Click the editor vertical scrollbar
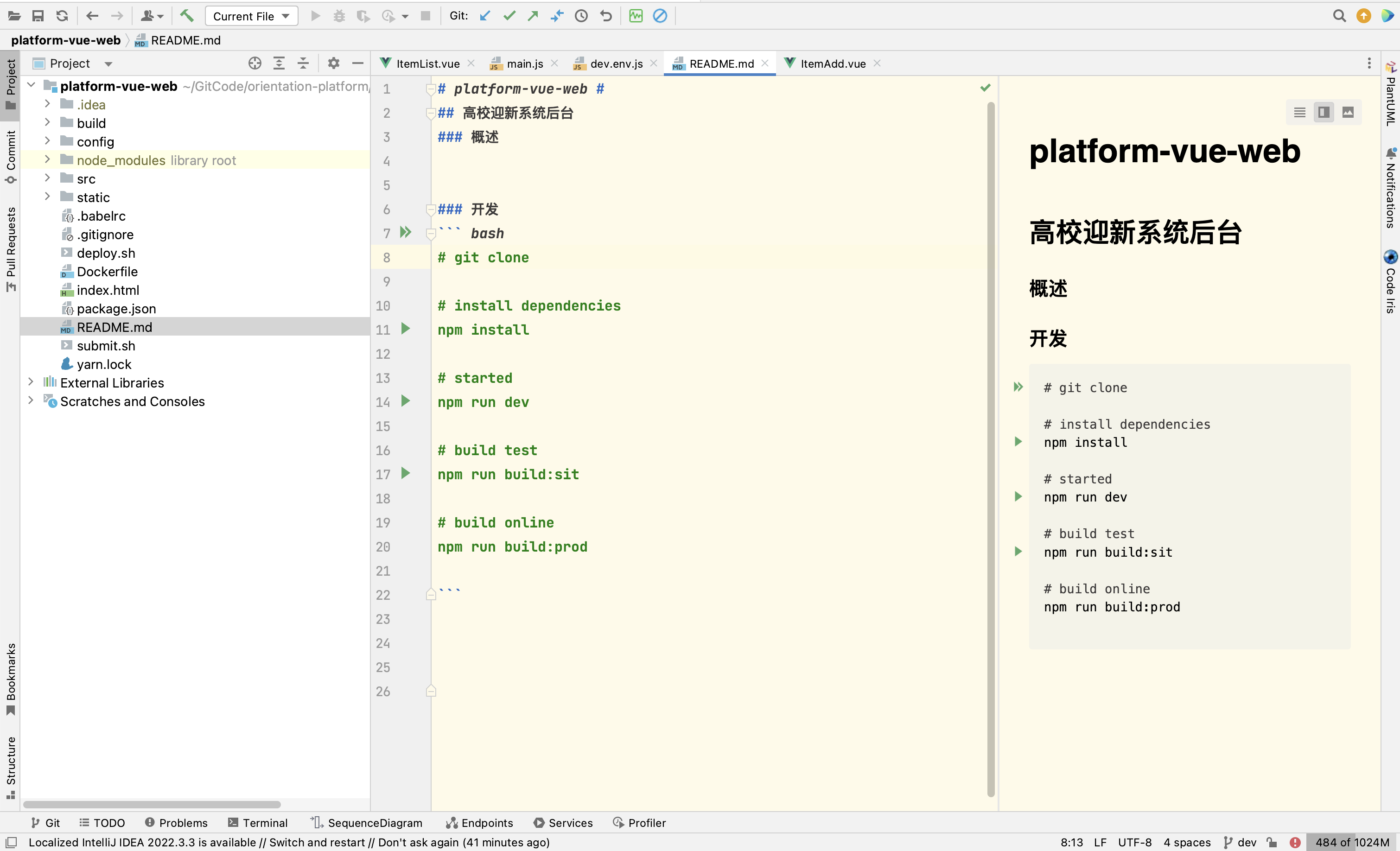 (991, 449)
